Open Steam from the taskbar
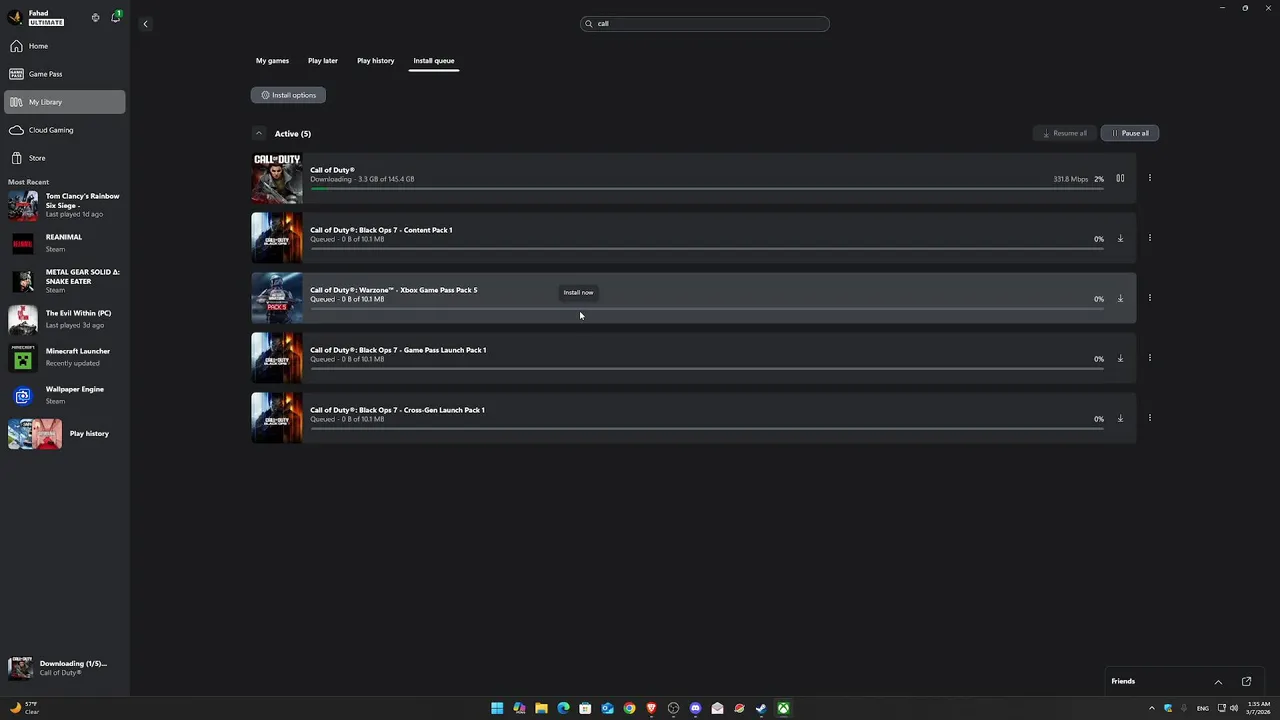 pos(761,708)
